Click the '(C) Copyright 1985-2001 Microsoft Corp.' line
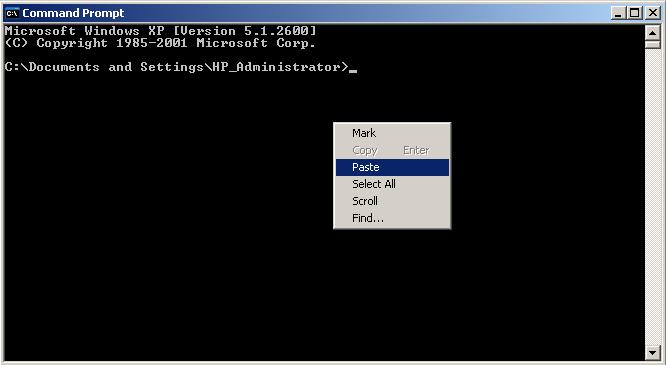The image size is (666, 365). coord(160,43)
